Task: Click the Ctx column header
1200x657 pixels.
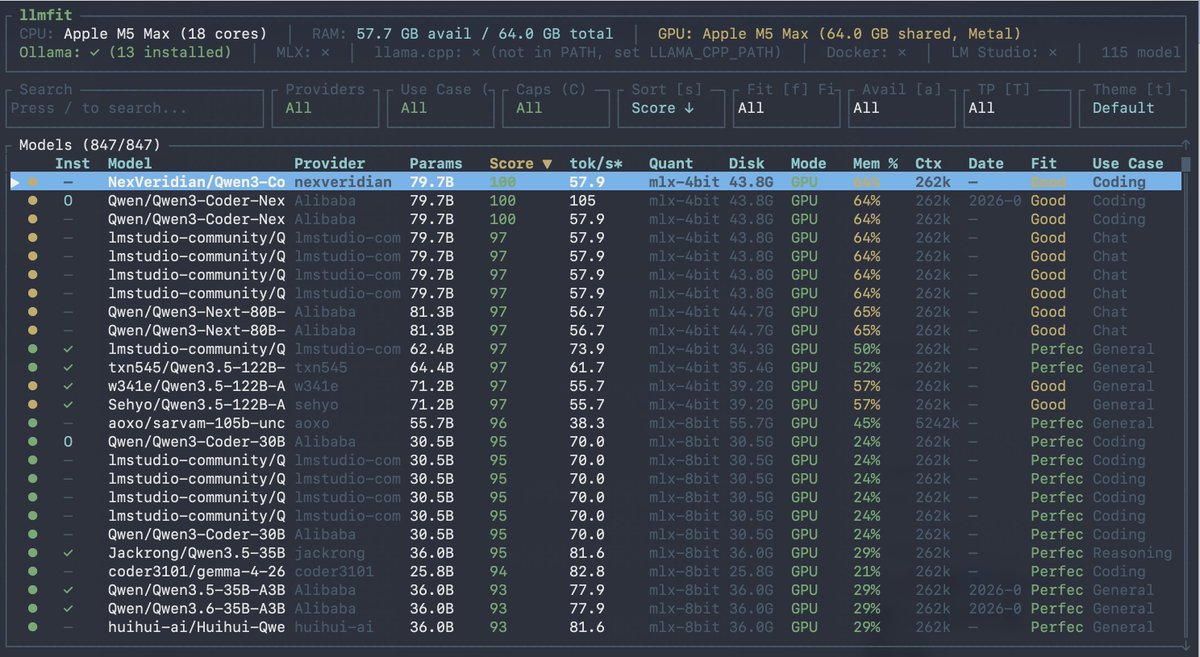Action: click(928, 164)
